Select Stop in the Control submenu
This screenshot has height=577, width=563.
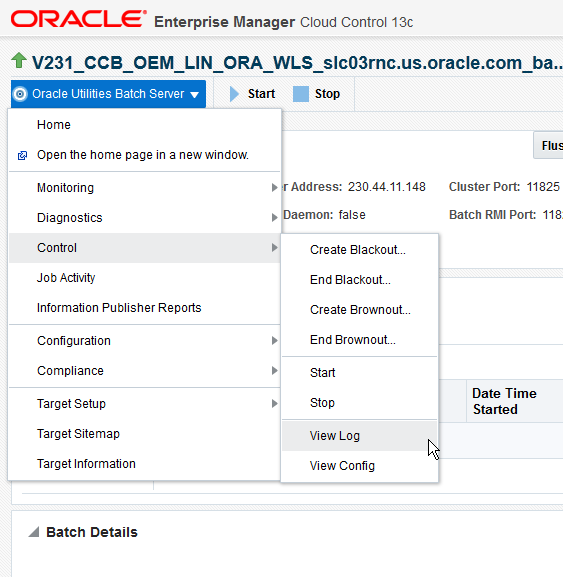click(x=360, y=403)
